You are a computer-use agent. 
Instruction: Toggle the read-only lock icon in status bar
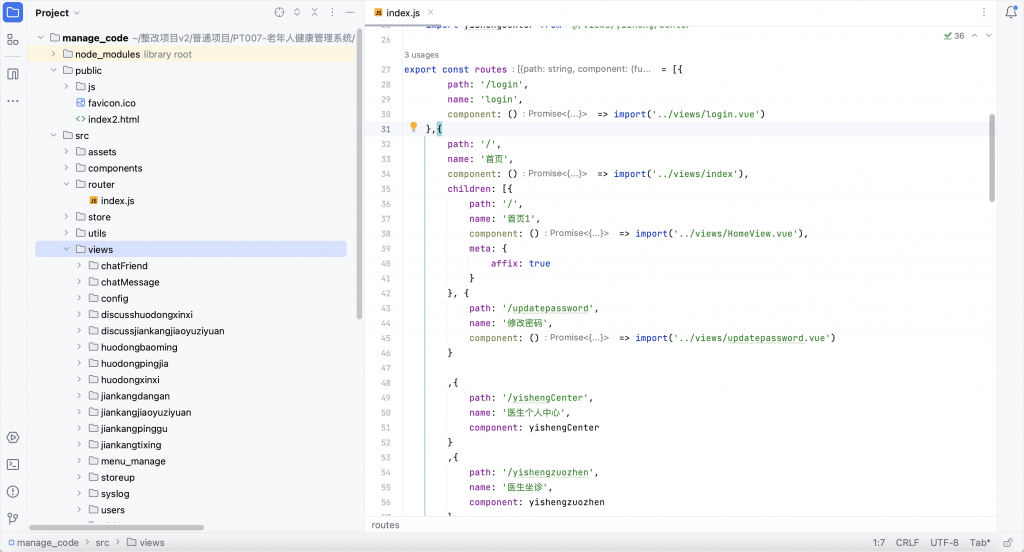[1009, 542]
